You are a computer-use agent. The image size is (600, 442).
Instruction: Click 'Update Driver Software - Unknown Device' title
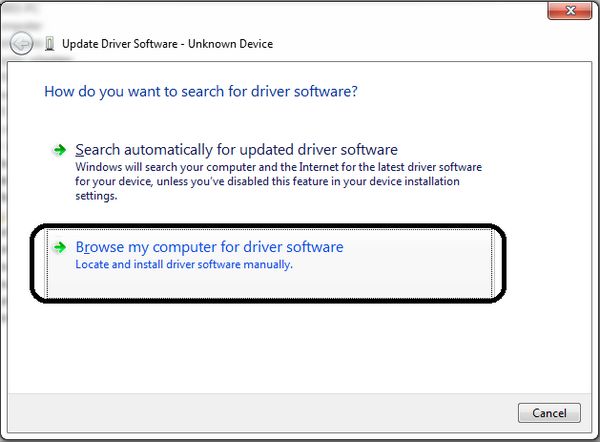(168, 44)
